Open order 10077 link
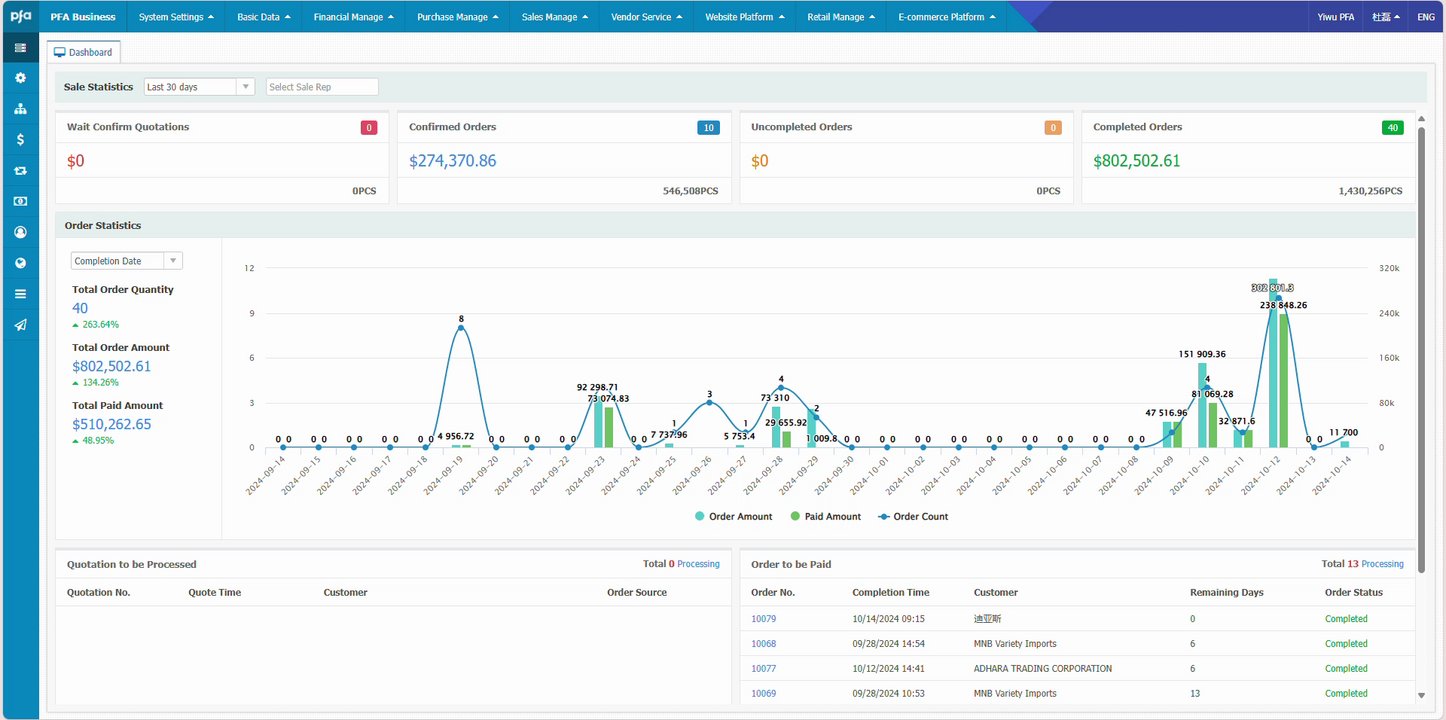 (x=763, y=669)
